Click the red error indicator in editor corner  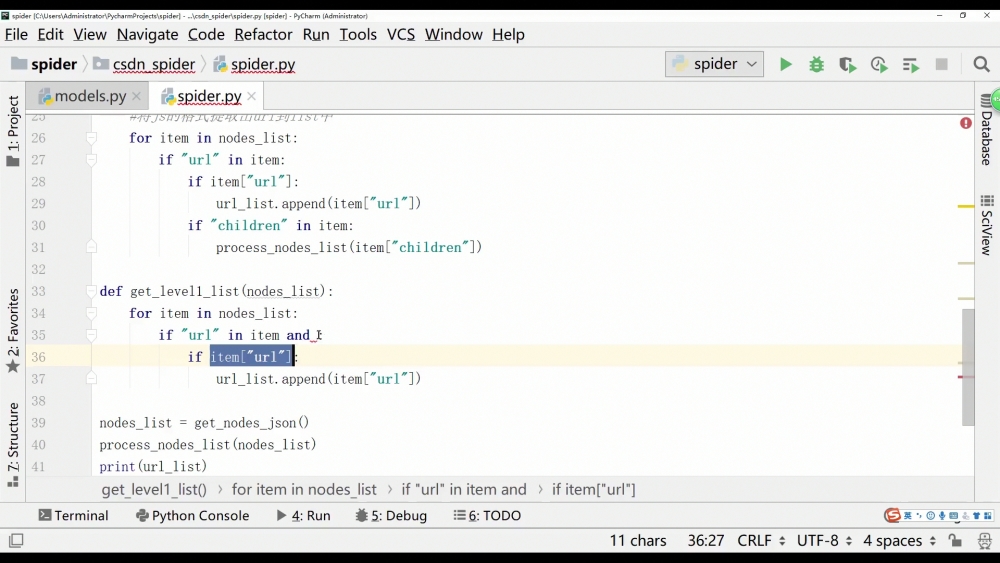tap(966, 123)
